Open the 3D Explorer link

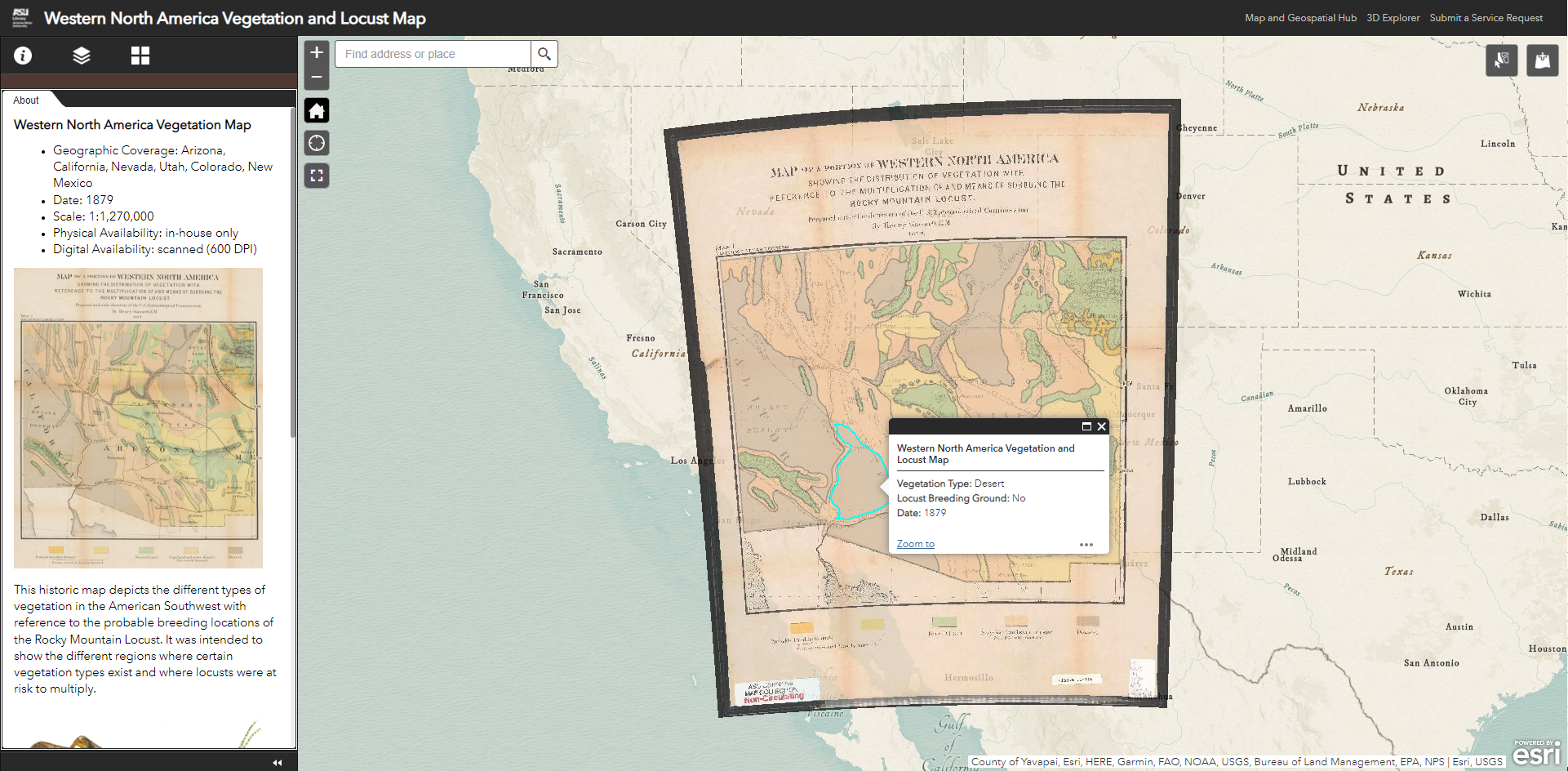point(1393,18)
